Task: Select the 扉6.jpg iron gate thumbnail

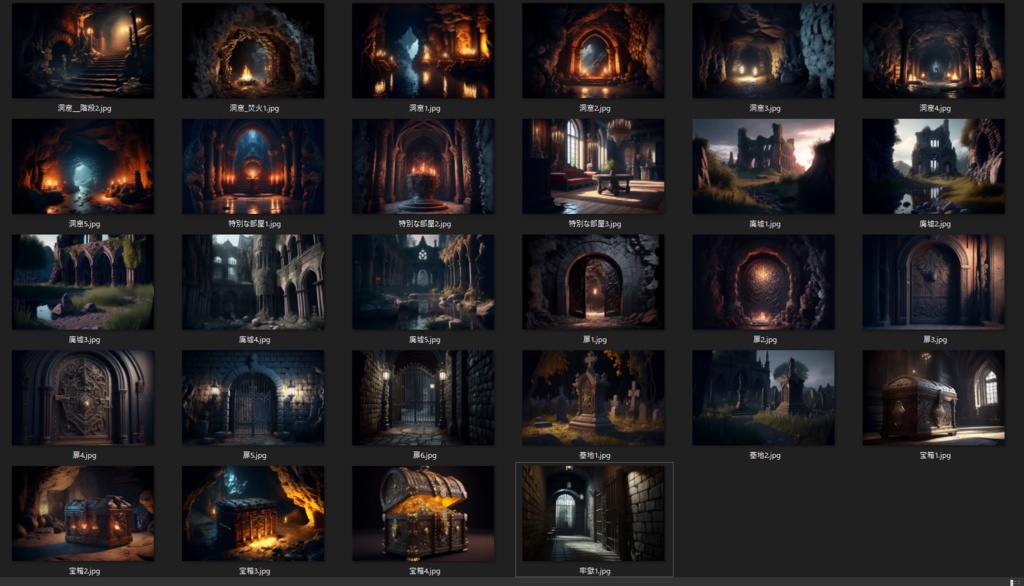Action: point(423,397)
